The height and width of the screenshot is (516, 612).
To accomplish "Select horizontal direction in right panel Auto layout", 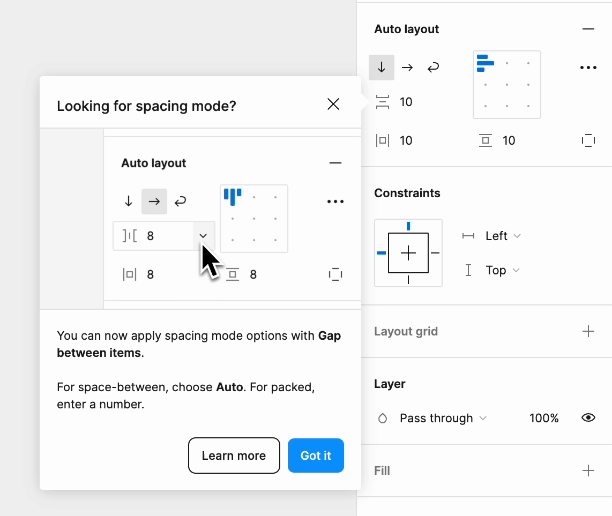I will coord(407,68).
